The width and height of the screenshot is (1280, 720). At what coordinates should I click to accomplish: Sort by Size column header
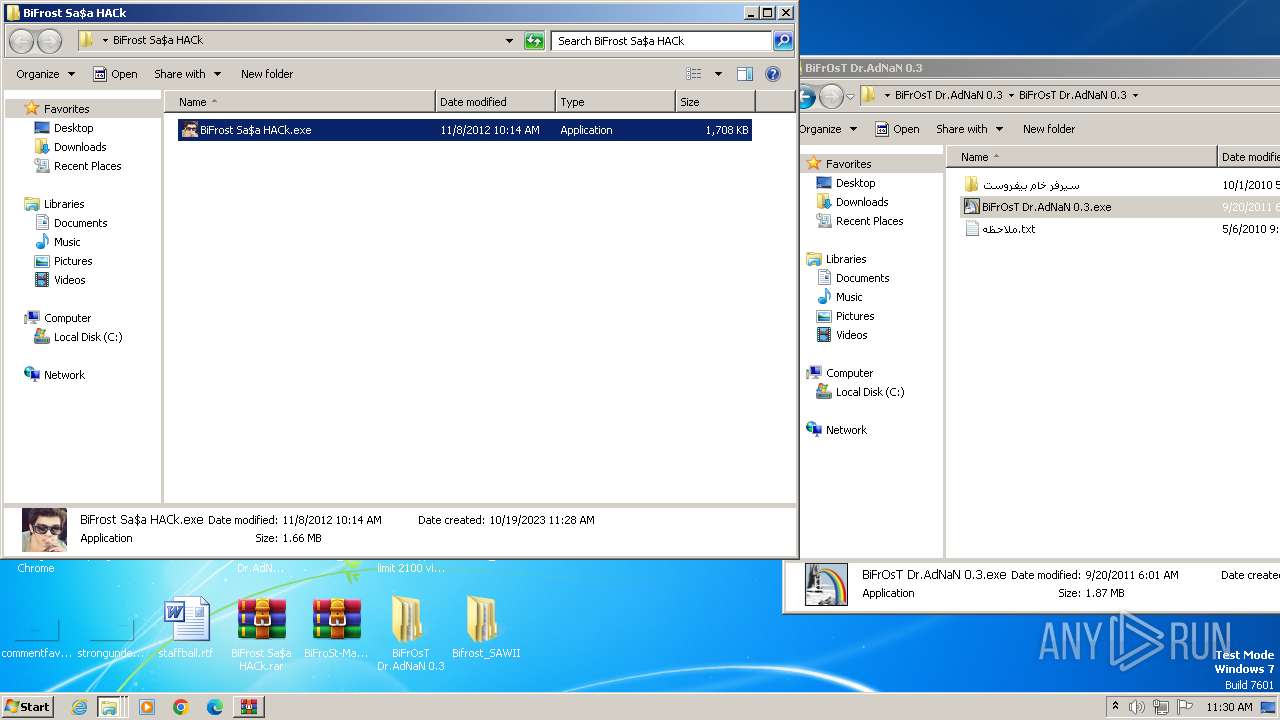[x=715, y=102]
